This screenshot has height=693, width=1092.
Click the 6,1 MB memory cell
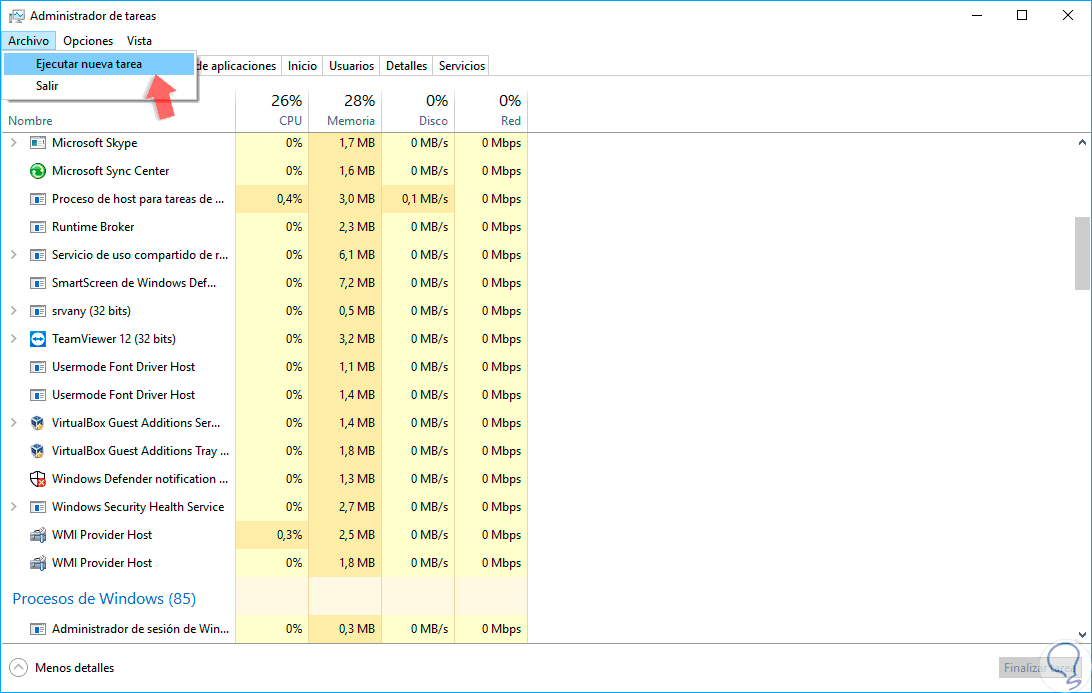point(345,255)
